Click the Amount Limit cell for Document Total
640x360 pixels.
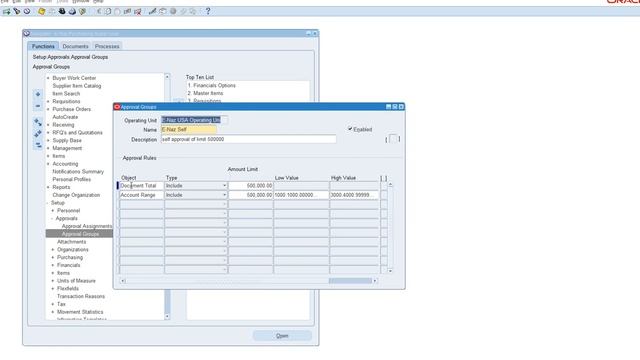(251, 186)
